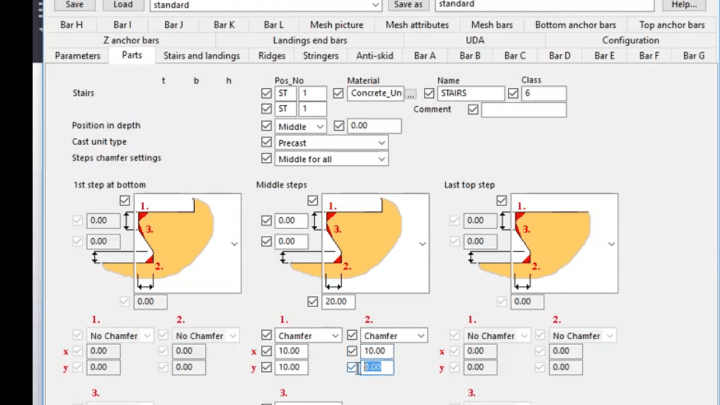Click the Name field containing STAIRS

tap(471, 93)
